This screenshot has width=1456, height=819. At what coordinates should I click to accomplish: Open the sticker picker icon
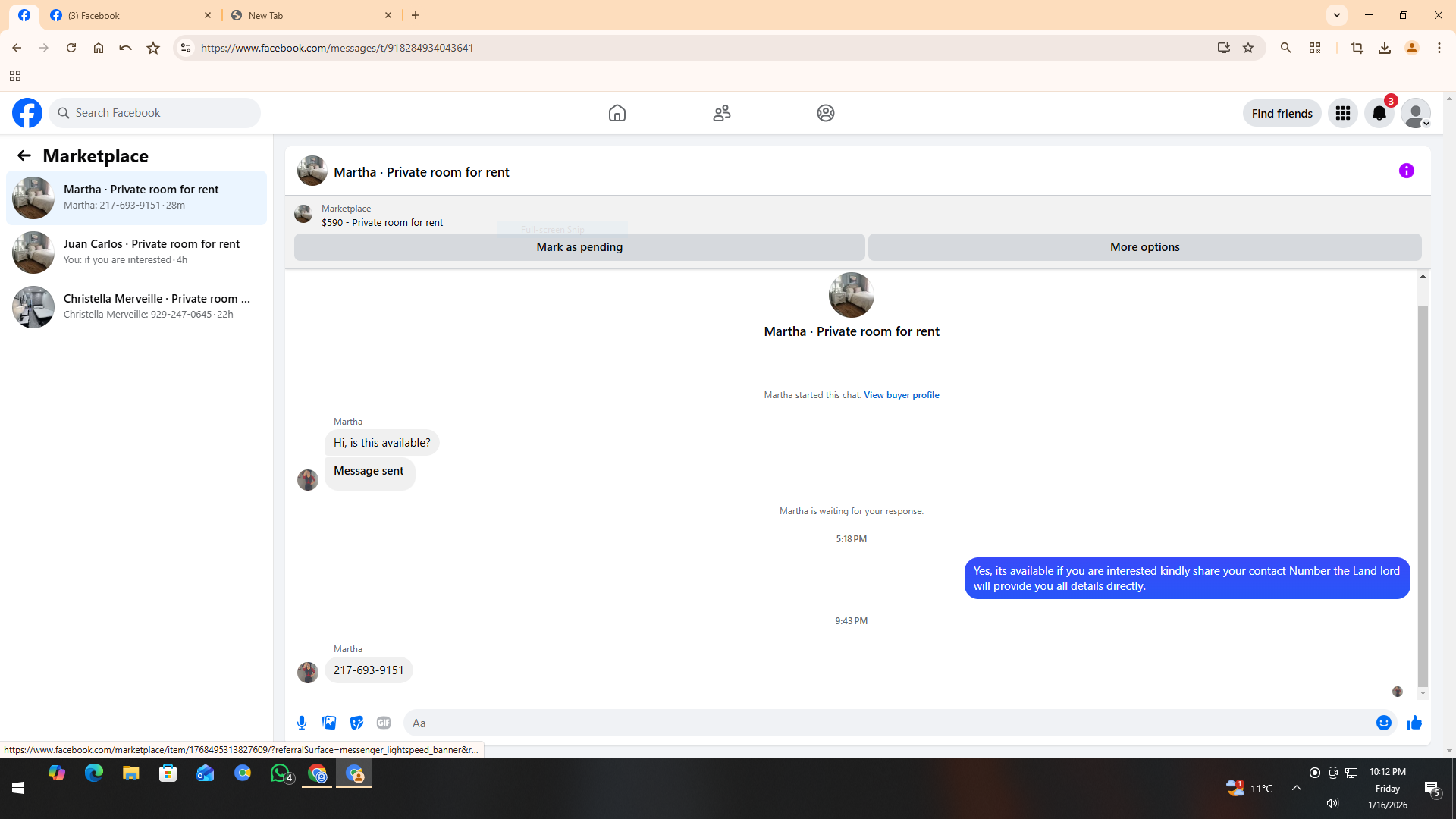[356, 723]
